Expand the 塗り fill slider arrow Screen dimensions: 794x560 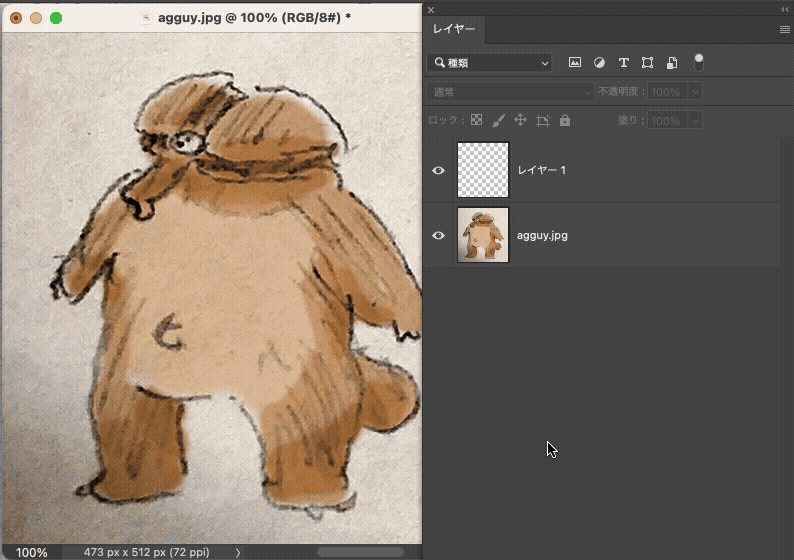click(695, 121)
